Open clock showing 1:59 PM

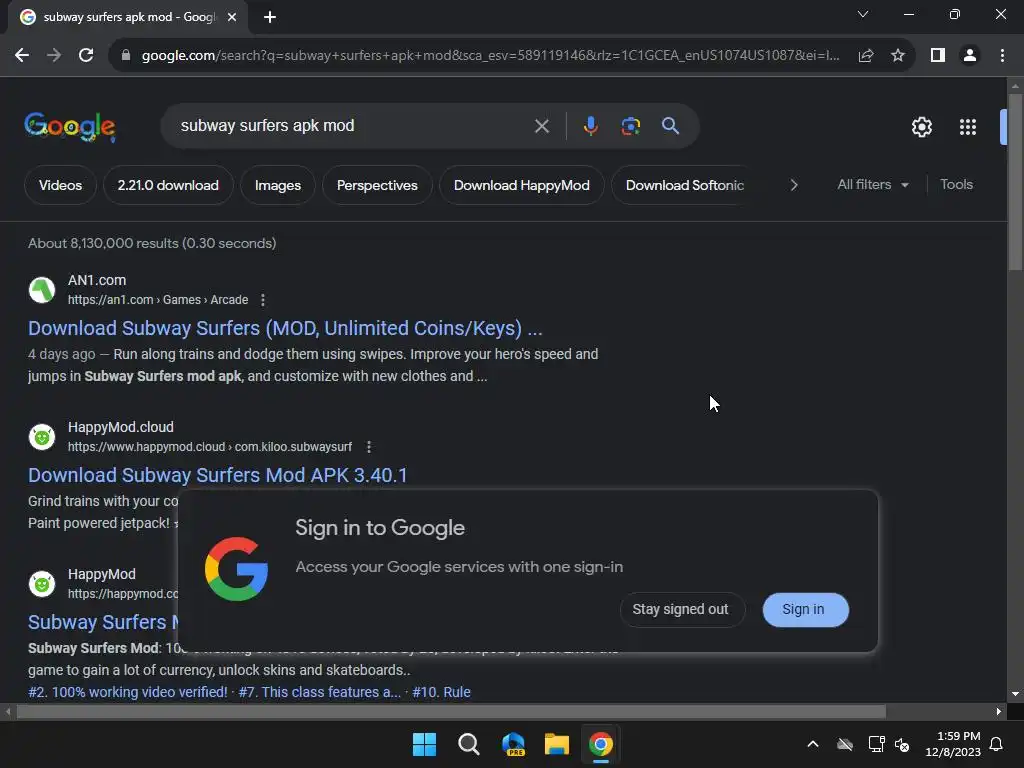coord(953,744)
